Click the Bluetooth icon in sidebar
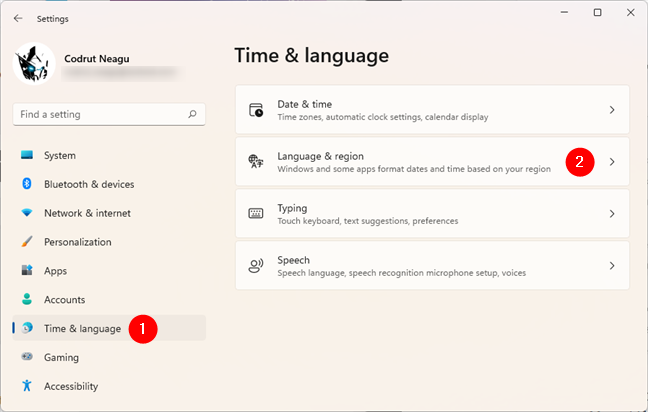This screenshot has height=412, width=648. [x=27, y=183]
